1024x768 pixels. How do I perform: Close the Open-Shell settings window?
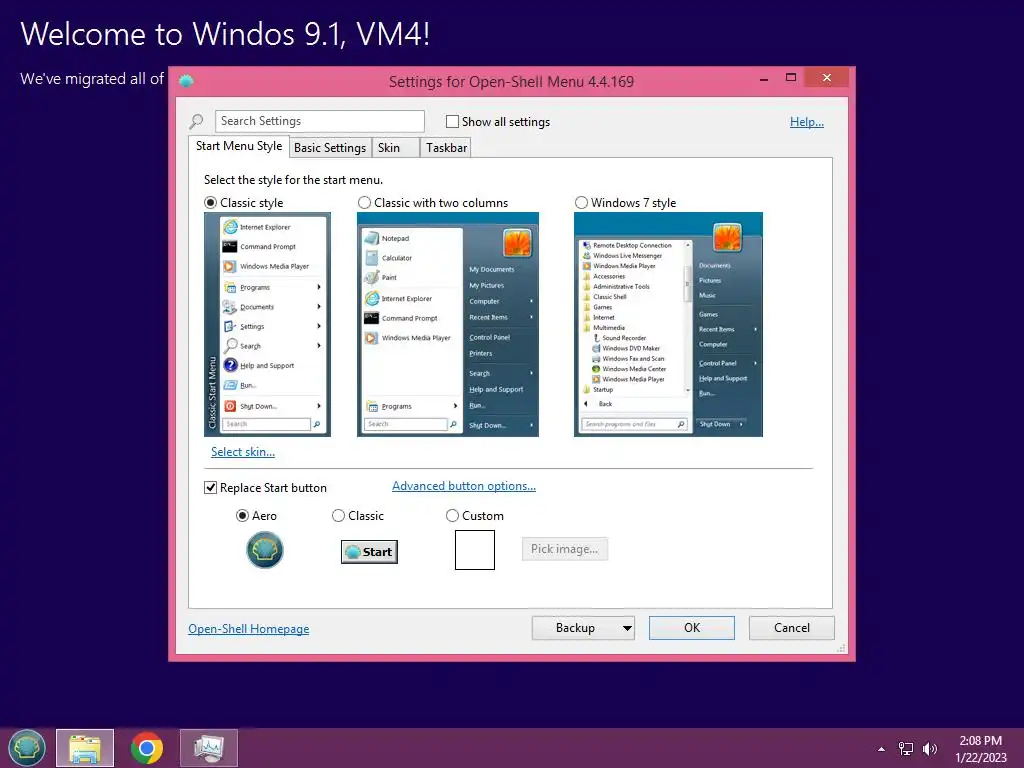[x=827, y=78]
